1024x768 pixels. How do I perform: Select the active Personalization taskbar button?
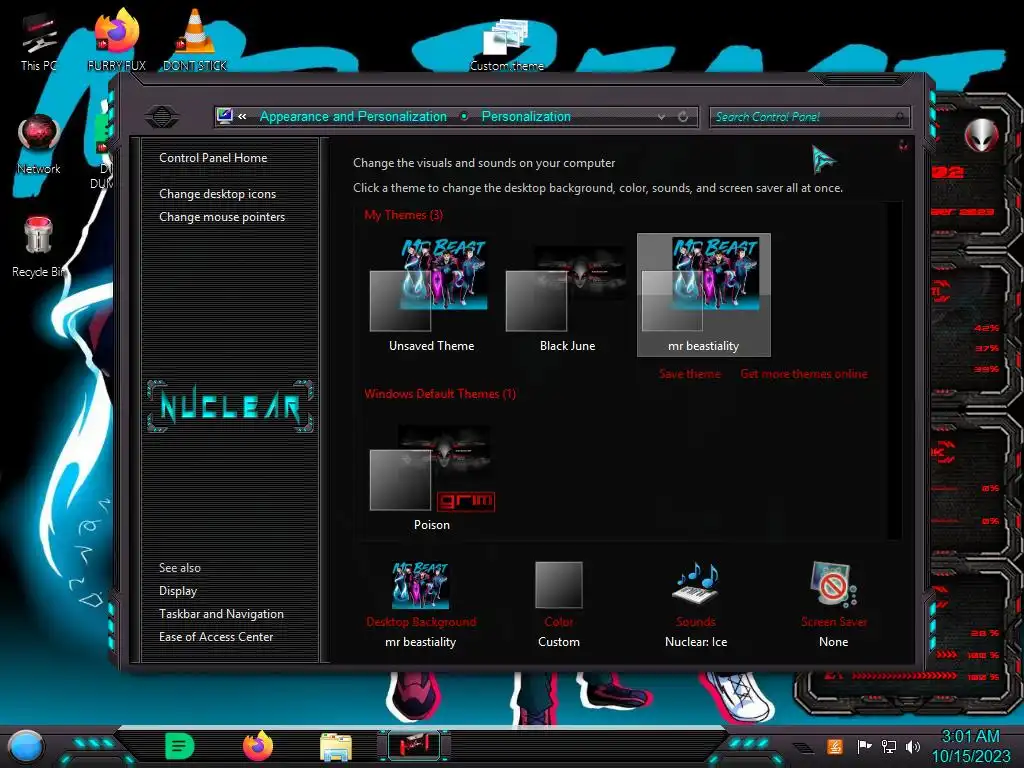tap(414, 746)
